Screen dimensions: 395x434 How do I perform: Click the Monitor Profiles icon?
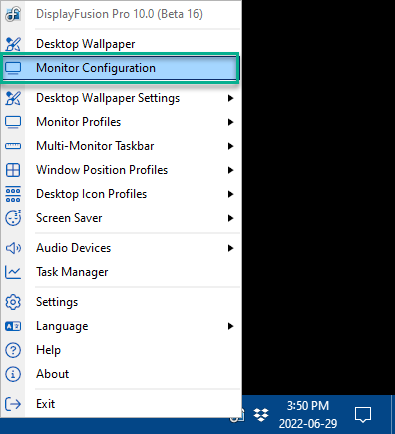13,122
